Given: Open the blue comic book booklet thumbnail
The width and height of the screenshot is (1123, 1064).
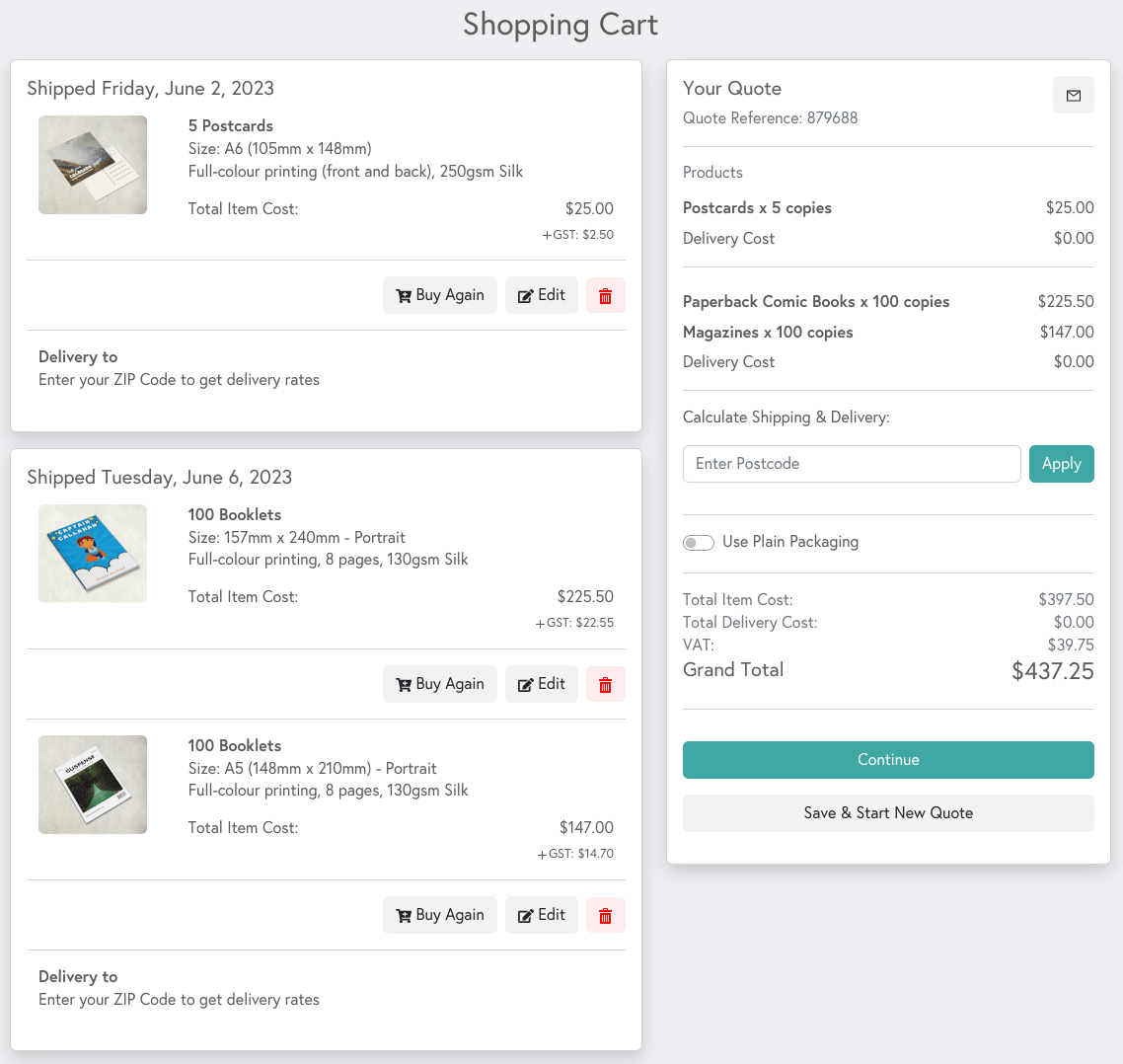Looking at the screenshot, I should (x=93, y=554).
